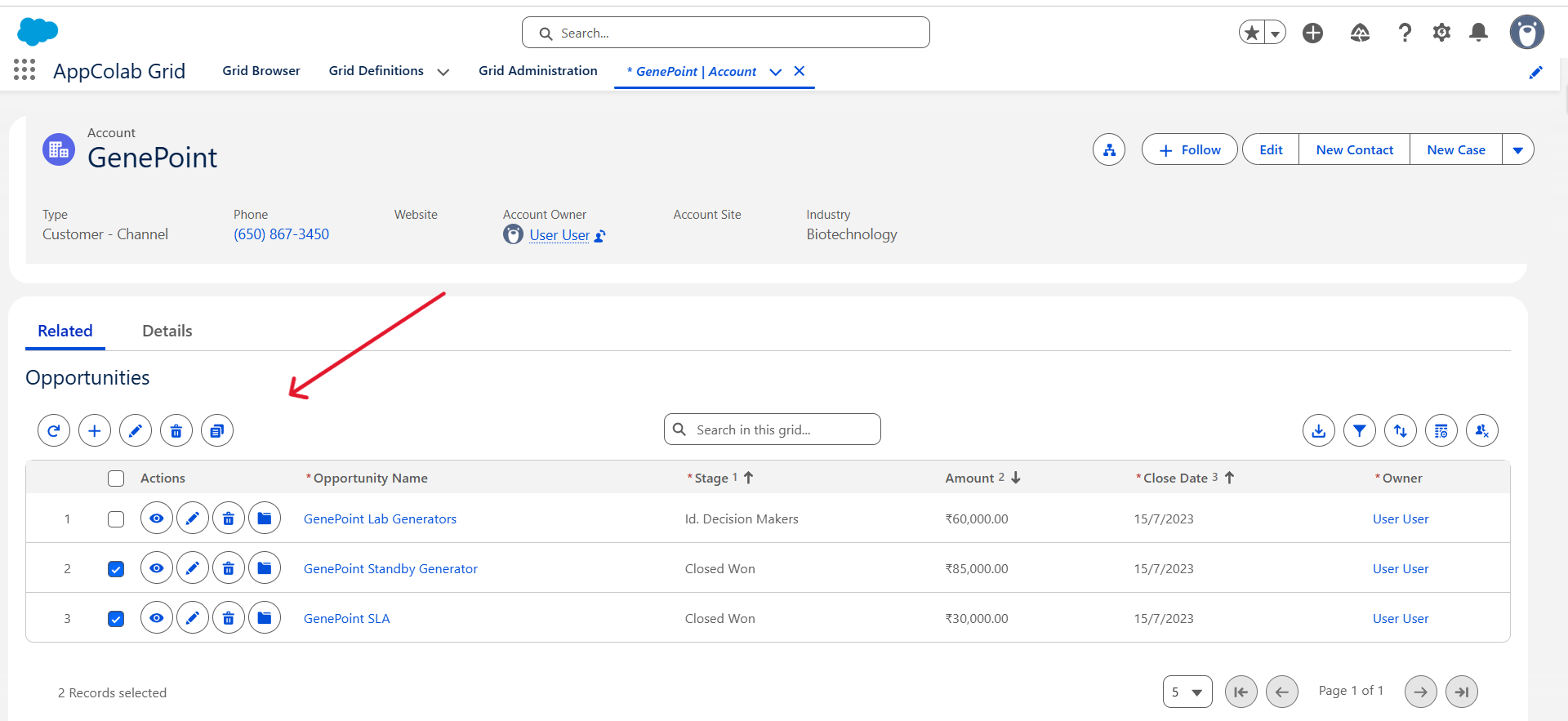Open folder icon for GenePoint SLA row

265,618
